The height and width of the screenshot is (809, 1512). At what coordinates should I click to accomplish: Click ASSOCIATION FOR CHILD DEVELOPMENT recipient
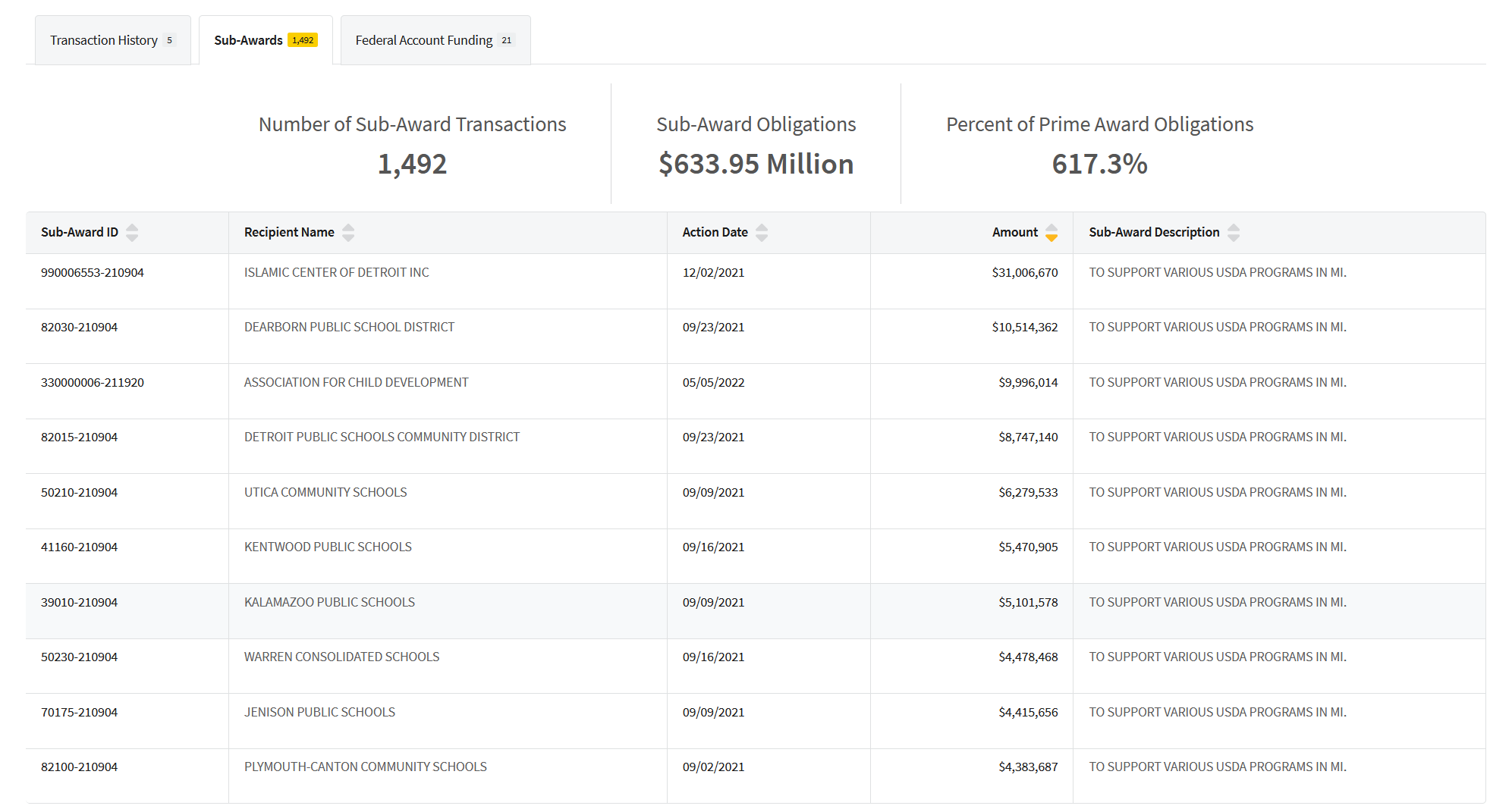356,382
